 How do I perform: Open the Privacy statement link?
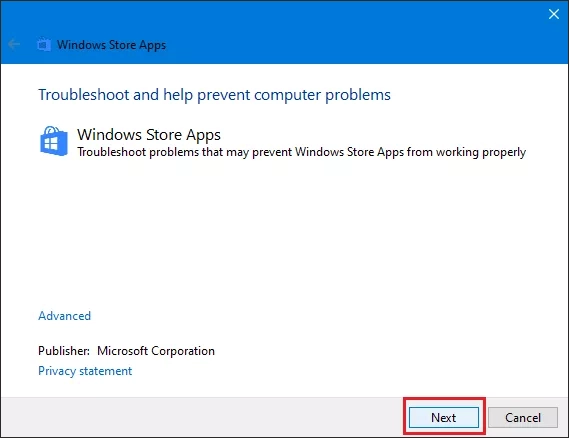pos(85,371)
